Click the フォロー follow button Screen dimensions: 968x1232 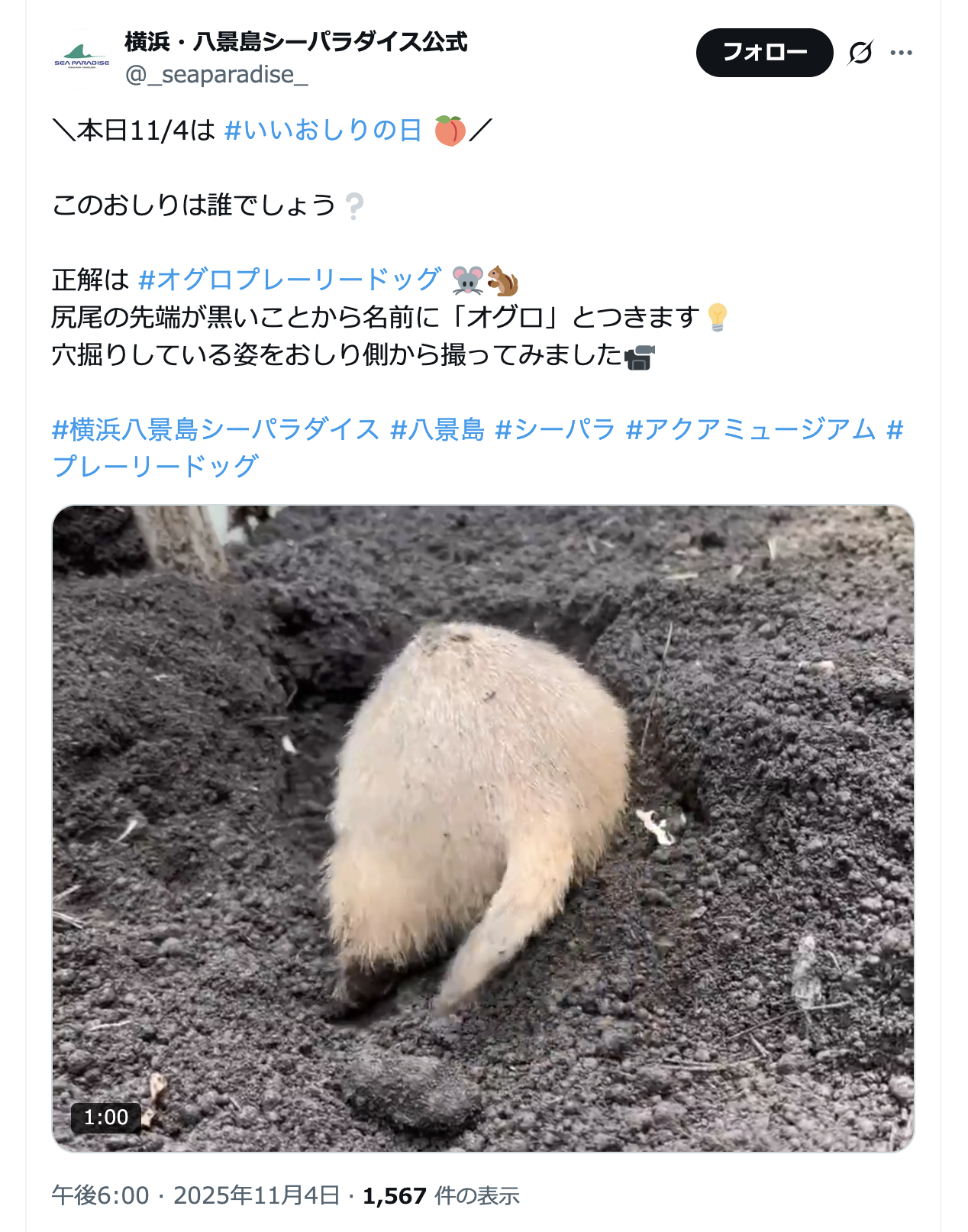[764, 53]
